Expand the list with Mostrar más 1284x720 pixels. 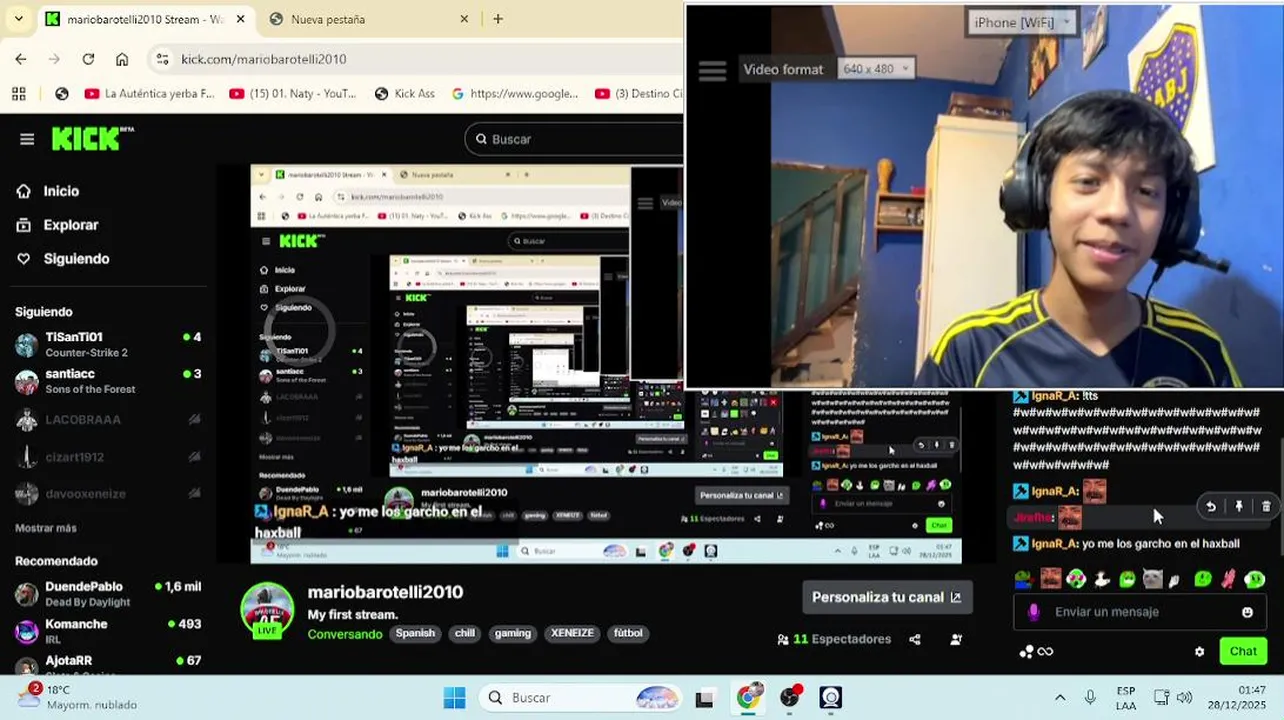coord(46,528)
